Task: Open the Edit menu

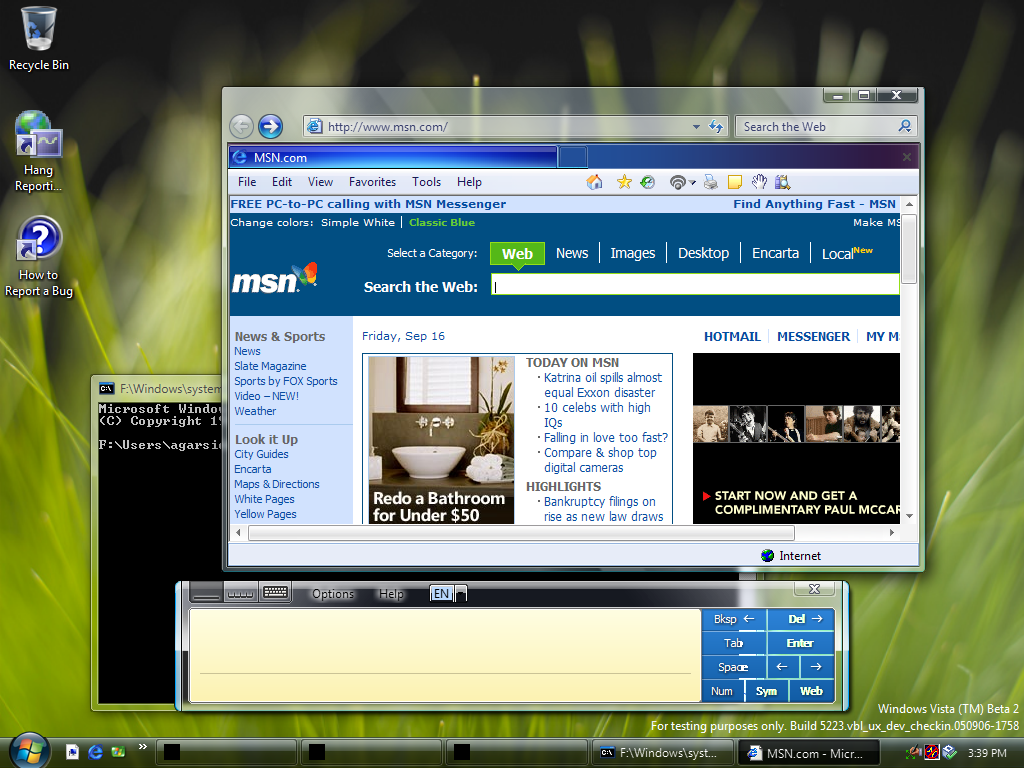Action: pyautogui.click(x=282, y=182)
